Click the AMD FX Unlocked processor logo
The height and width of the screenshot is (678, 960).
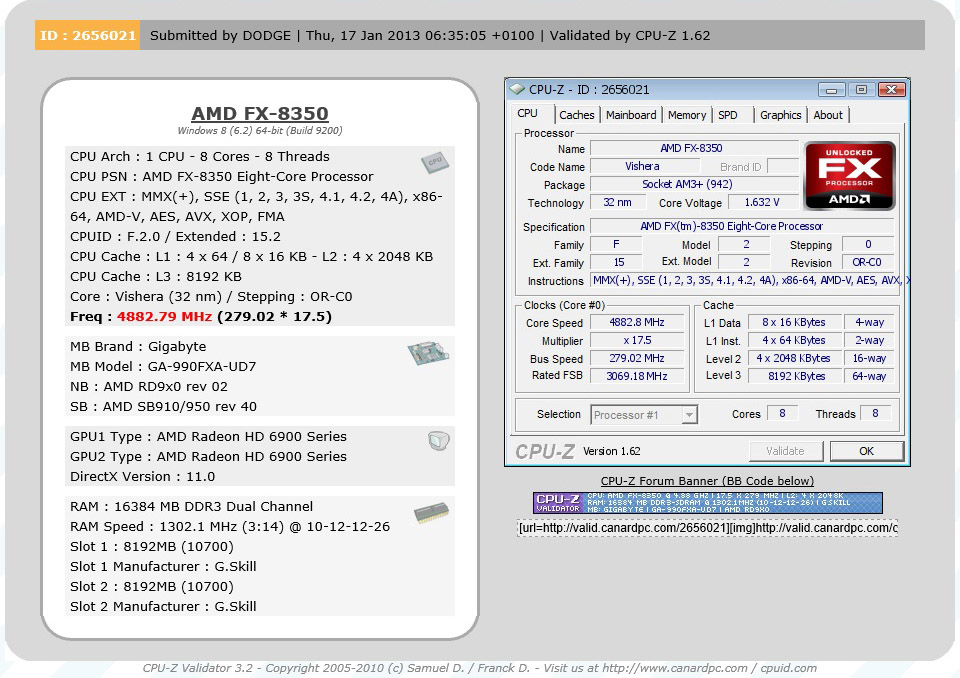pyautogui.click(x=849, y=176)
